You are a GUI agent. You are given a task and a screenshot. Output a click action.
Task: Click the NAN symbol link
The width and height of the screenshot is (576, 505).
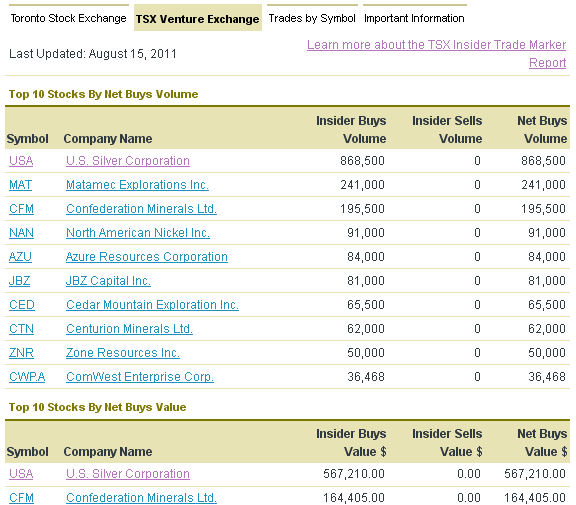[x=21, y=233]
